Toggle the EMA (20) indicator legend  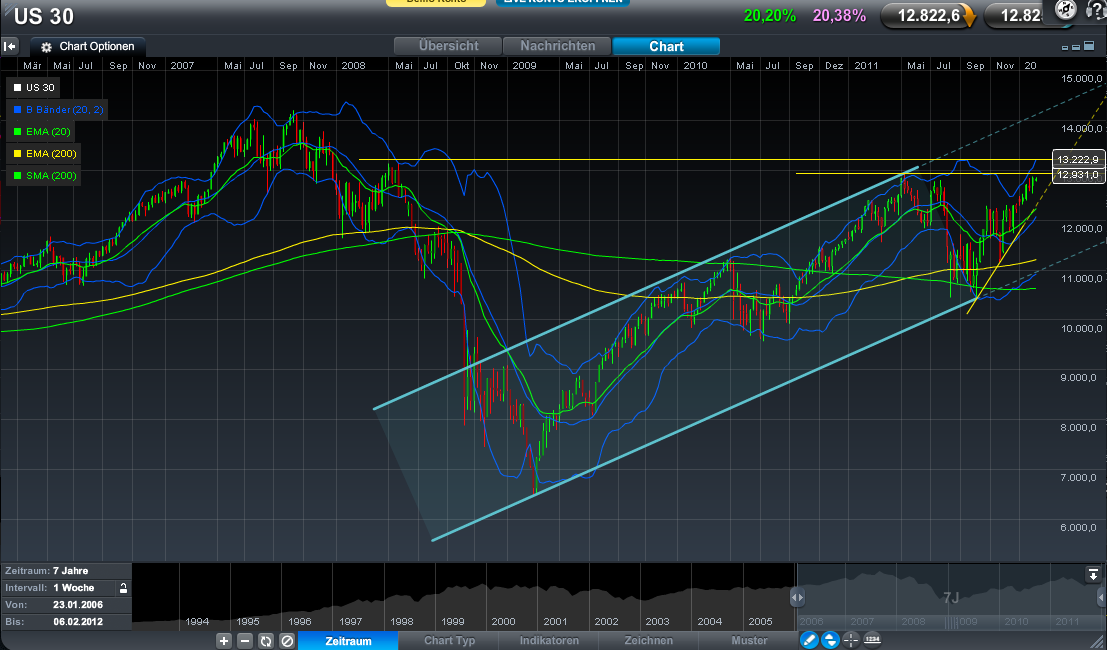pyautogui.click(x=42, y=131)
